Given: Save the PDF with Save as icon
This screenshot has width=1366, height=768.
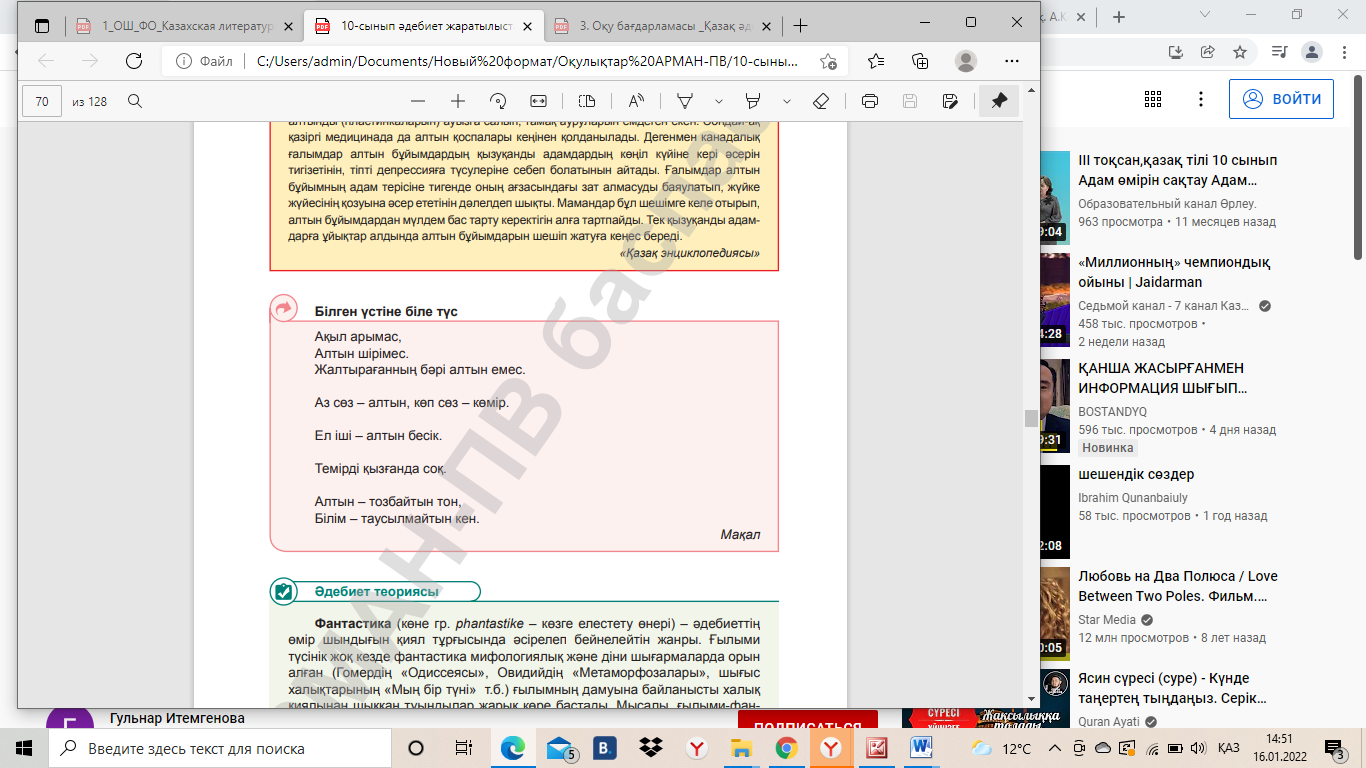Looking at the screenshot, I should [x=950, y=101].
